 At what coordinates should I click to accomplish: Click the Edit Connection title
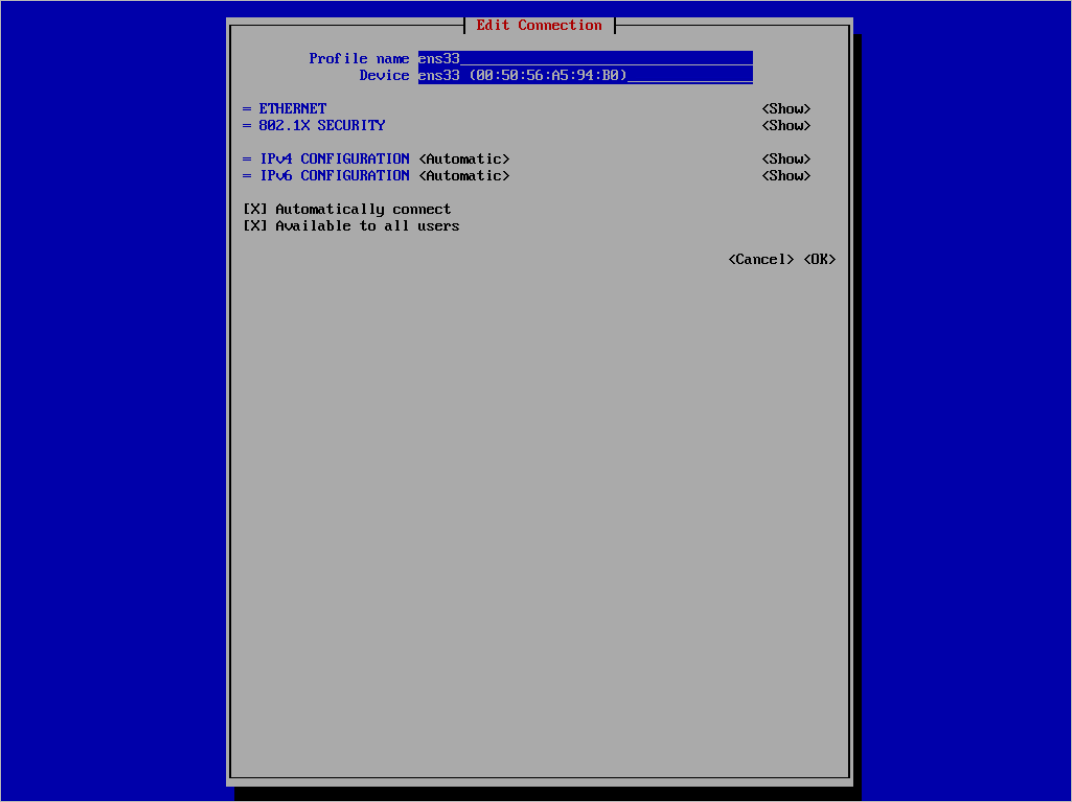tap(539, 25)
